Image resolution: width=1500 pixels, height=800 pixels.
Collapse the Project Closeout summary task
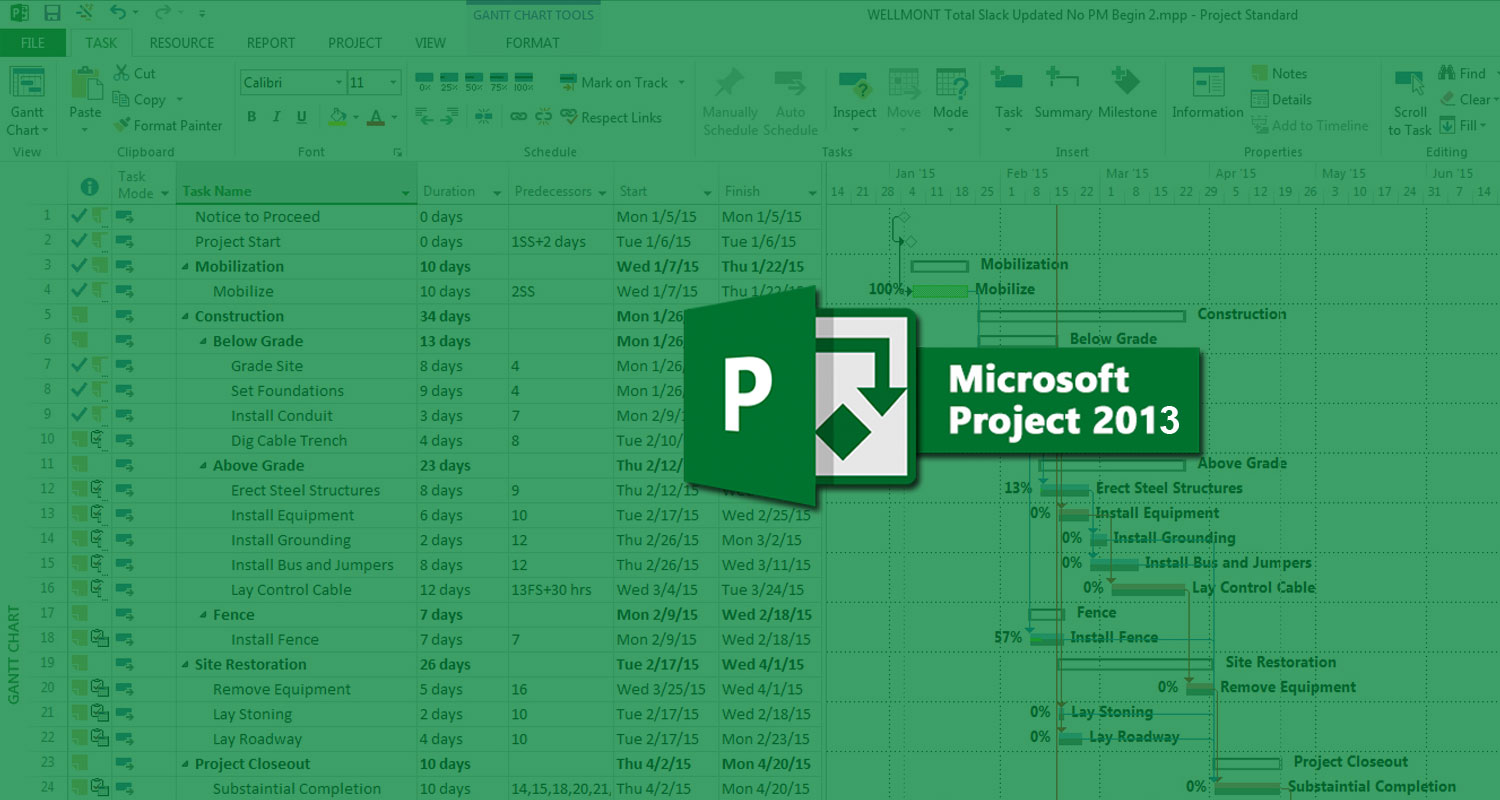(x=185, y=765)
